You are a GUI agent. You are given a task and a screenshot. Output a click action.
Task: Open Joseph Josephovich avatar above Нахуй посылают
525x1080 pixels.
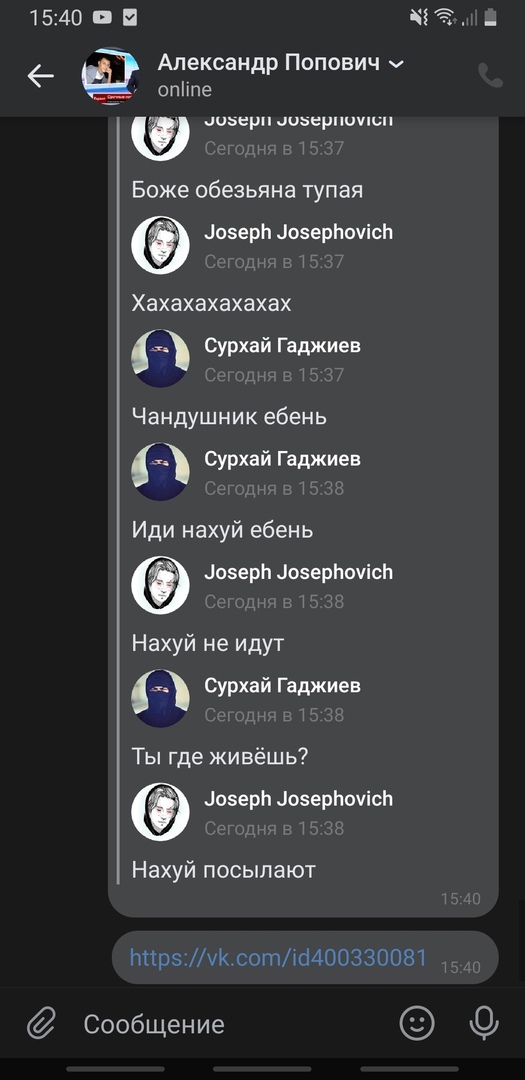(160, 811)
